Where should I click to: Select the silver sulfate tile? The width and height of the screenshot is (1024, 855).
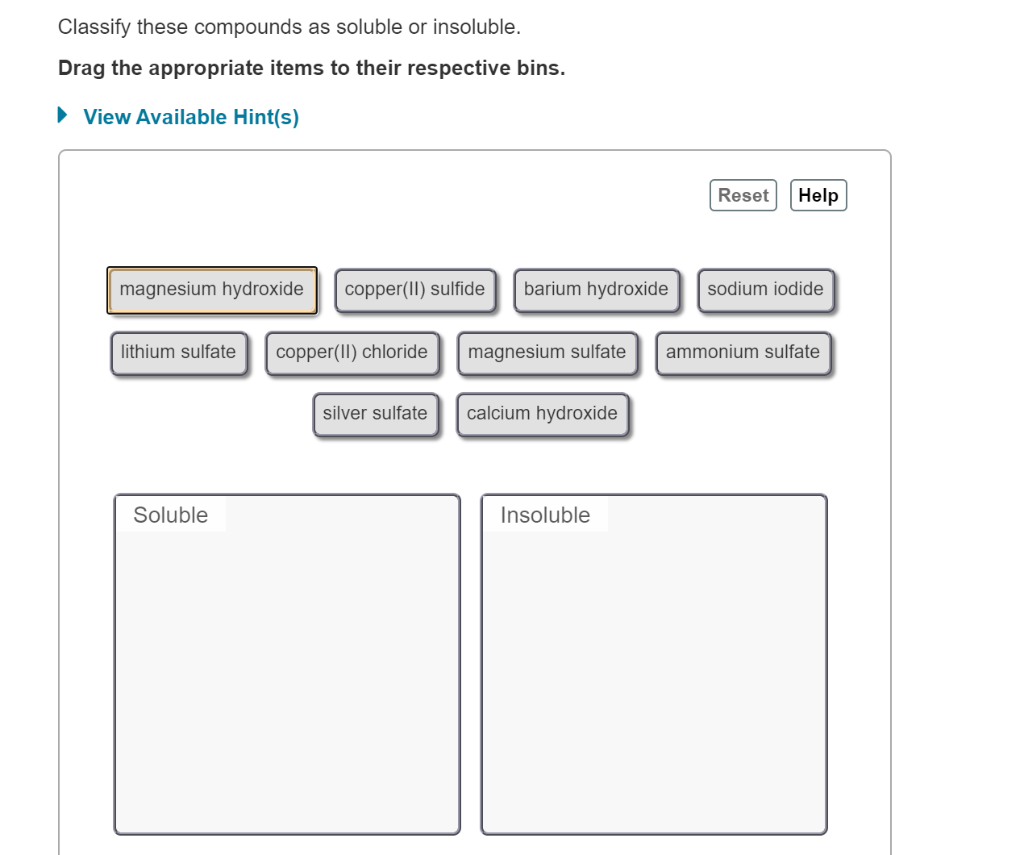click(x=376, y=414)
